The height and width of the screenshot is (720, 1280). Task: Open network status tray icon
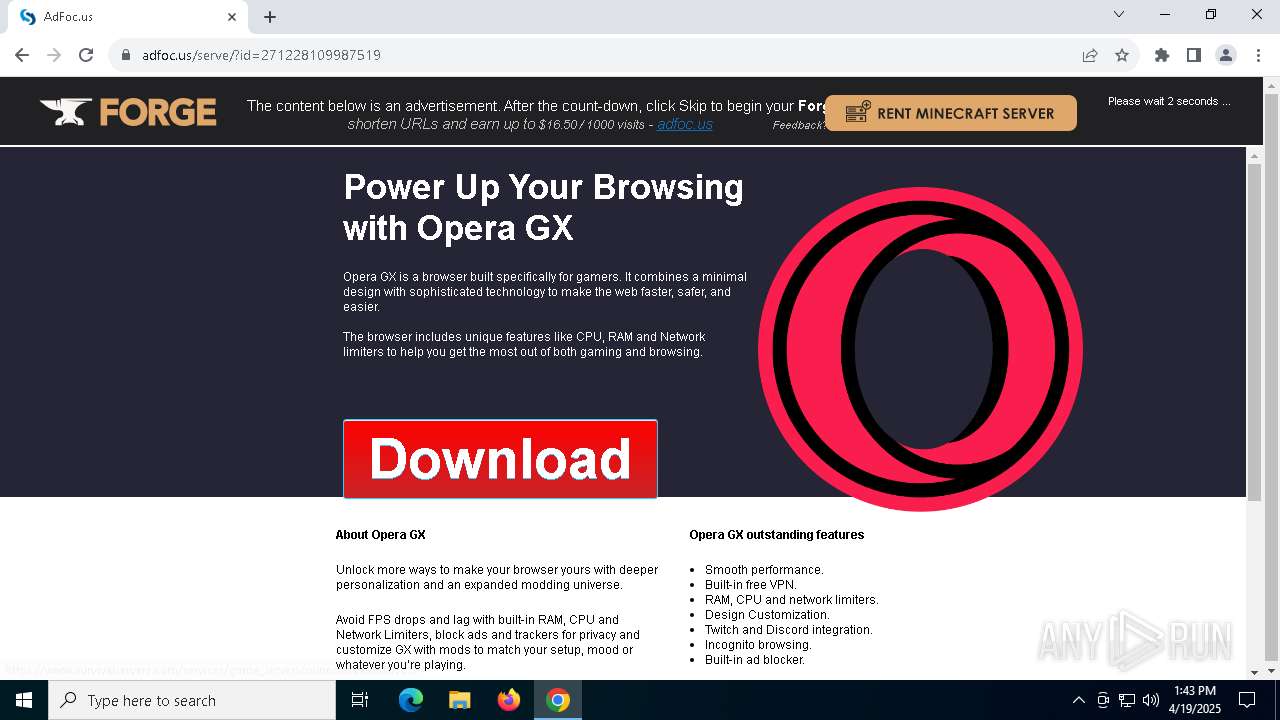click(1127, 700)
